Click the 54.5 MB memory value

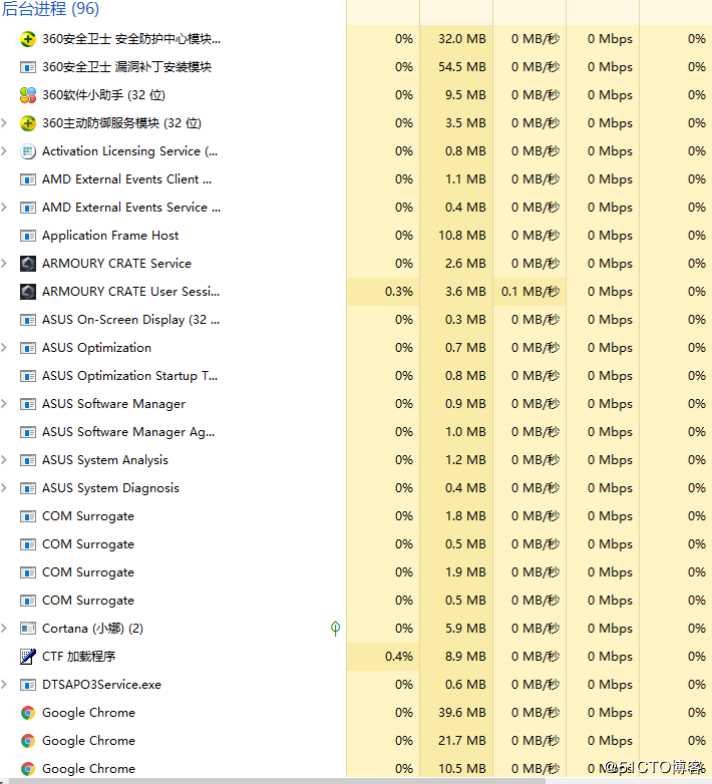(462, 67)
